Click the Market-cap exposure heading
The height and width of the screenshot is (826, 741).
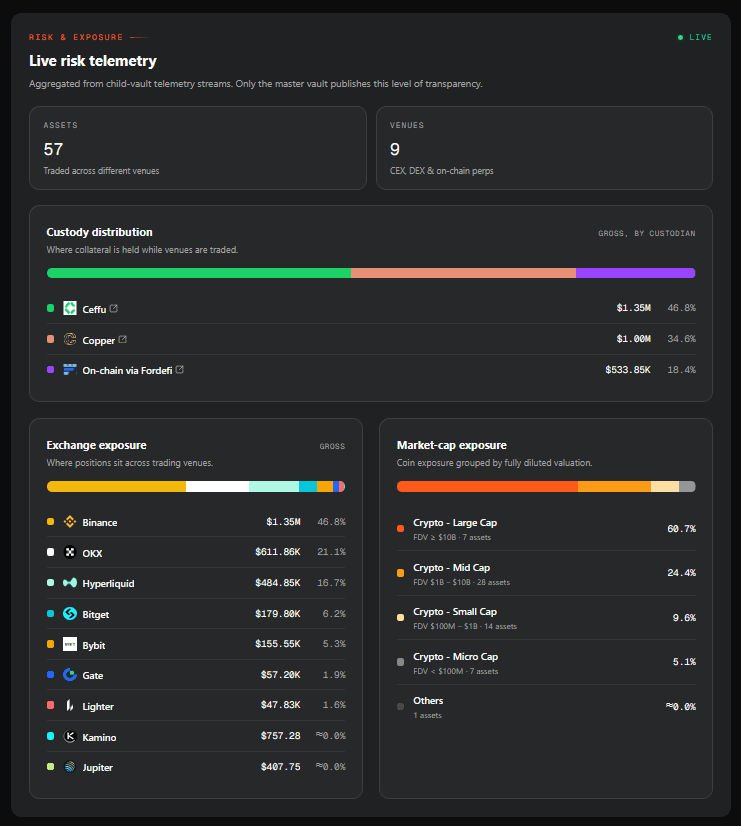[x=451, y=445]
